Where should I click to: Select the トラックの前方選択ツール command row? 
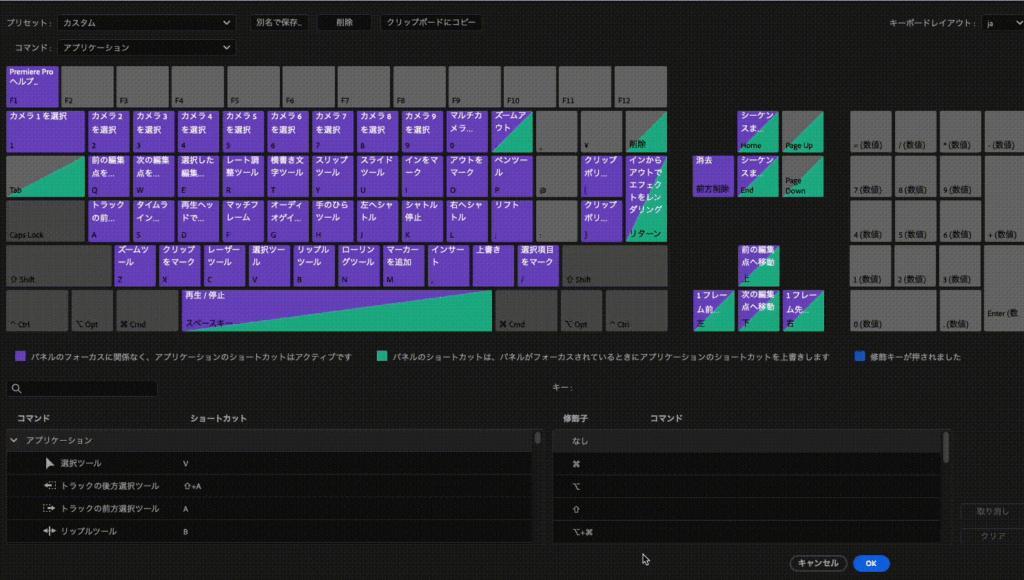[269, 508]
